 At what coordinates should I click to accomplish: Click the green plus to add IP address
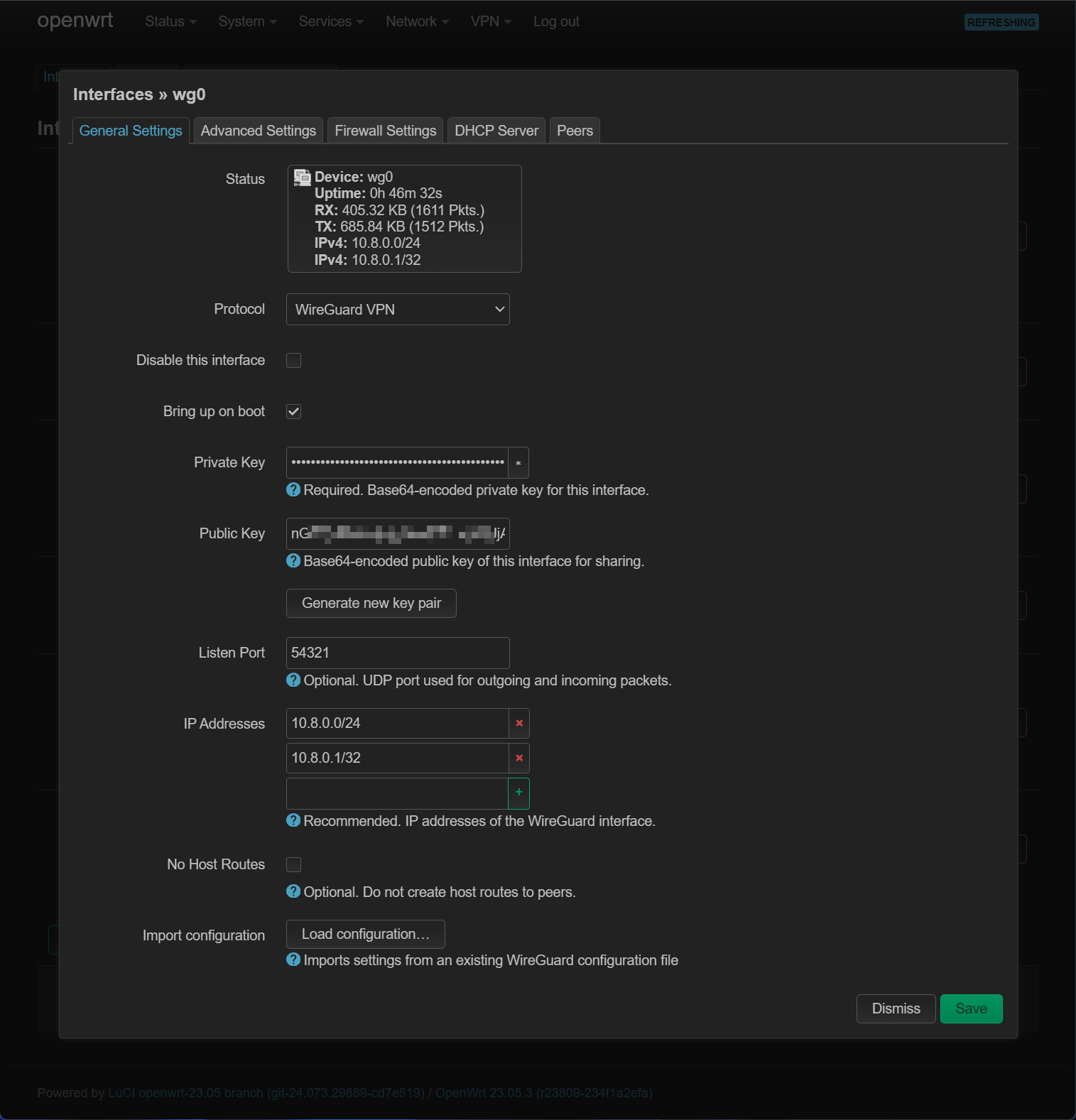pos(519,793)
